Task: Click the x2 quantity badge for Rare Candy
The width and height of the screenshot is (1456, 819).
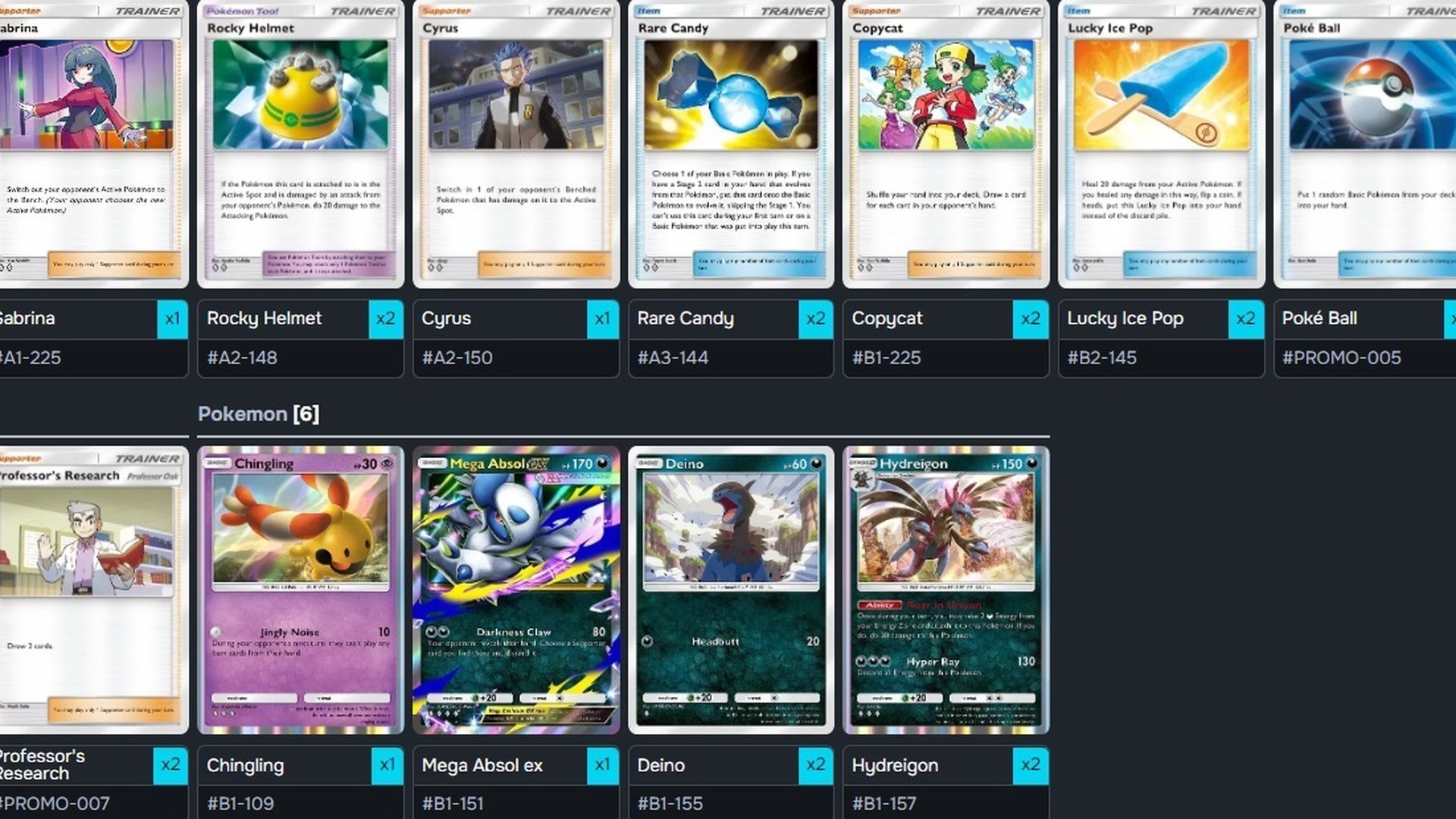Action: [816, 318]
